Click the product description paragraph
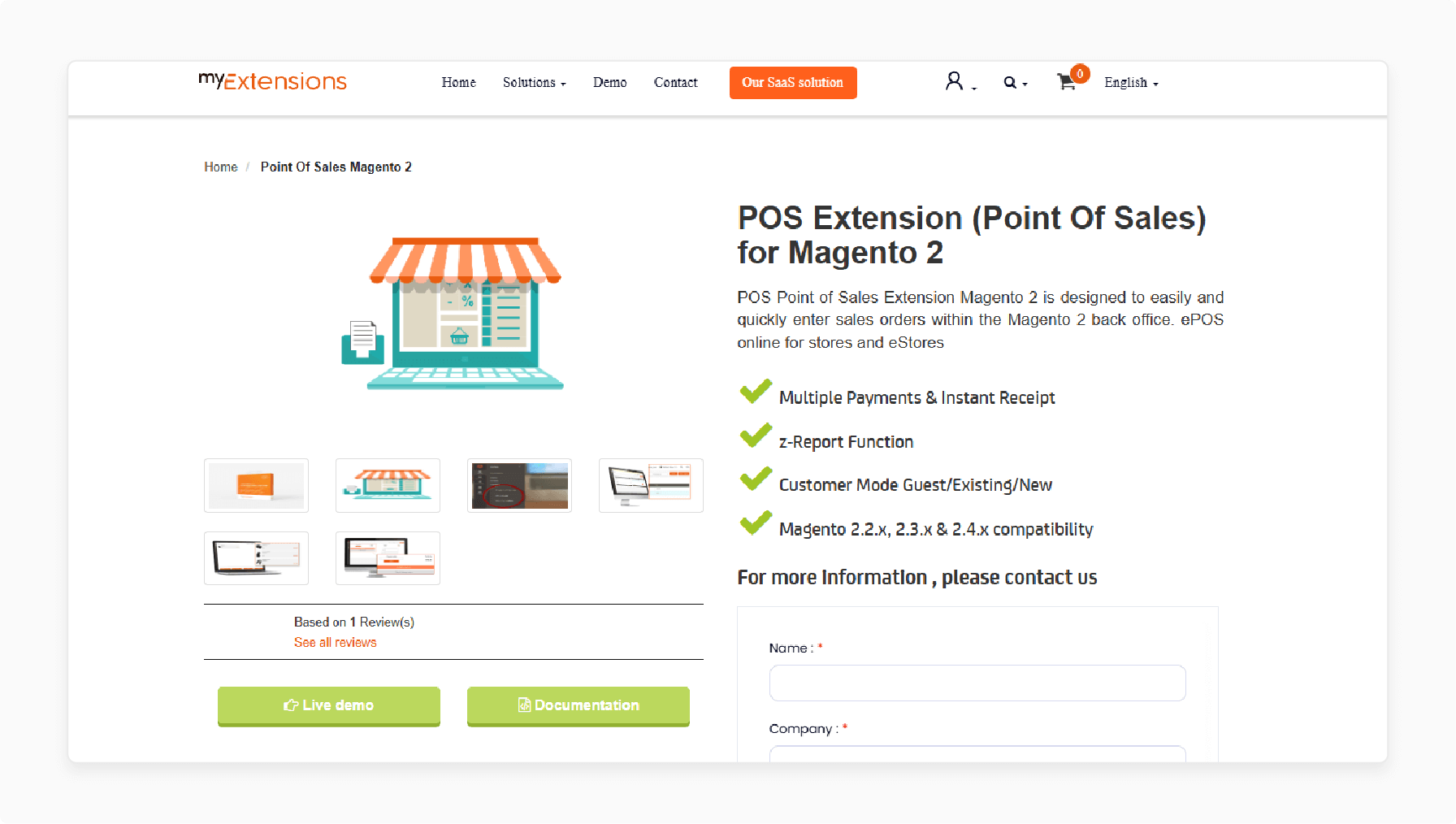Screen dimensions: 1456x824 [x=980, y=320]
